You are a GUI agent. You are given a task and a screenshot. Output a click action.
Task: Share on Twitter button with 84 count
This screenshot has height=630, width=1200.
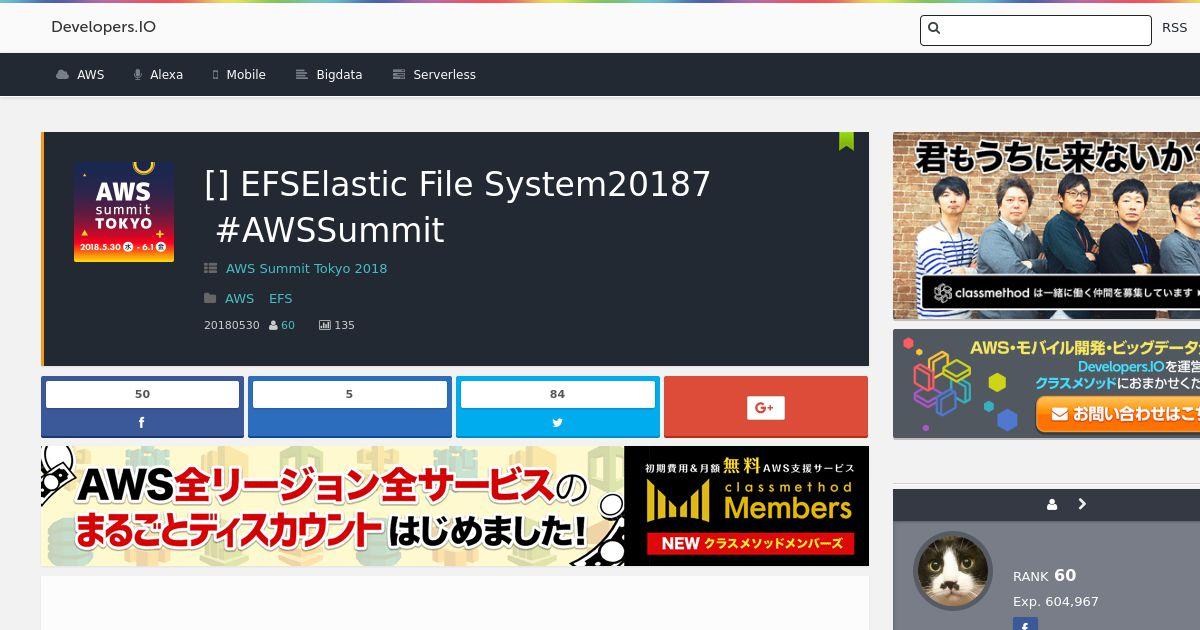[x=557, y=407]
